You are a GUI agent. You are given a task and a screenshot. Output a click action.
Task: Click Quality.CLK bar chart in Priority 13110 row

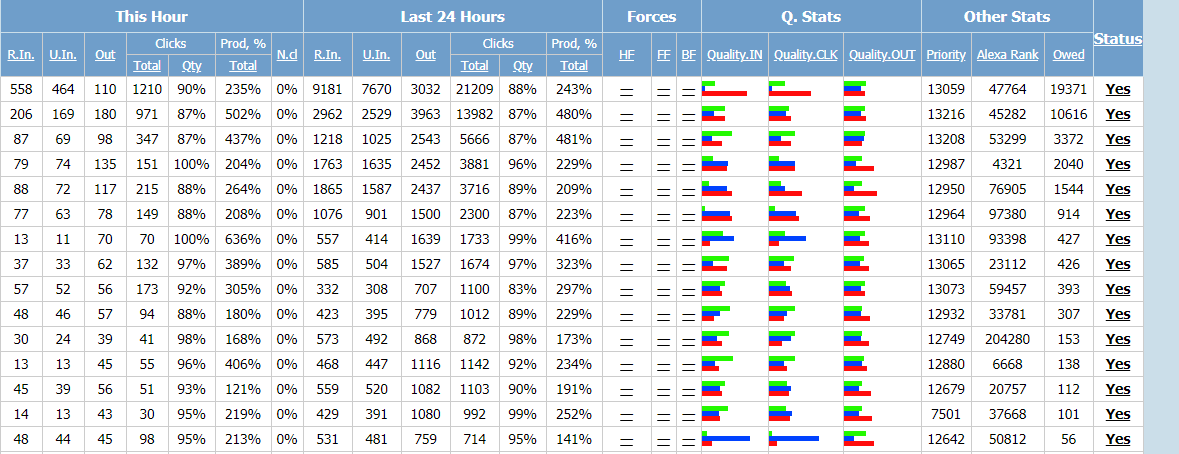pyautogui.click(x=787, y=238)
